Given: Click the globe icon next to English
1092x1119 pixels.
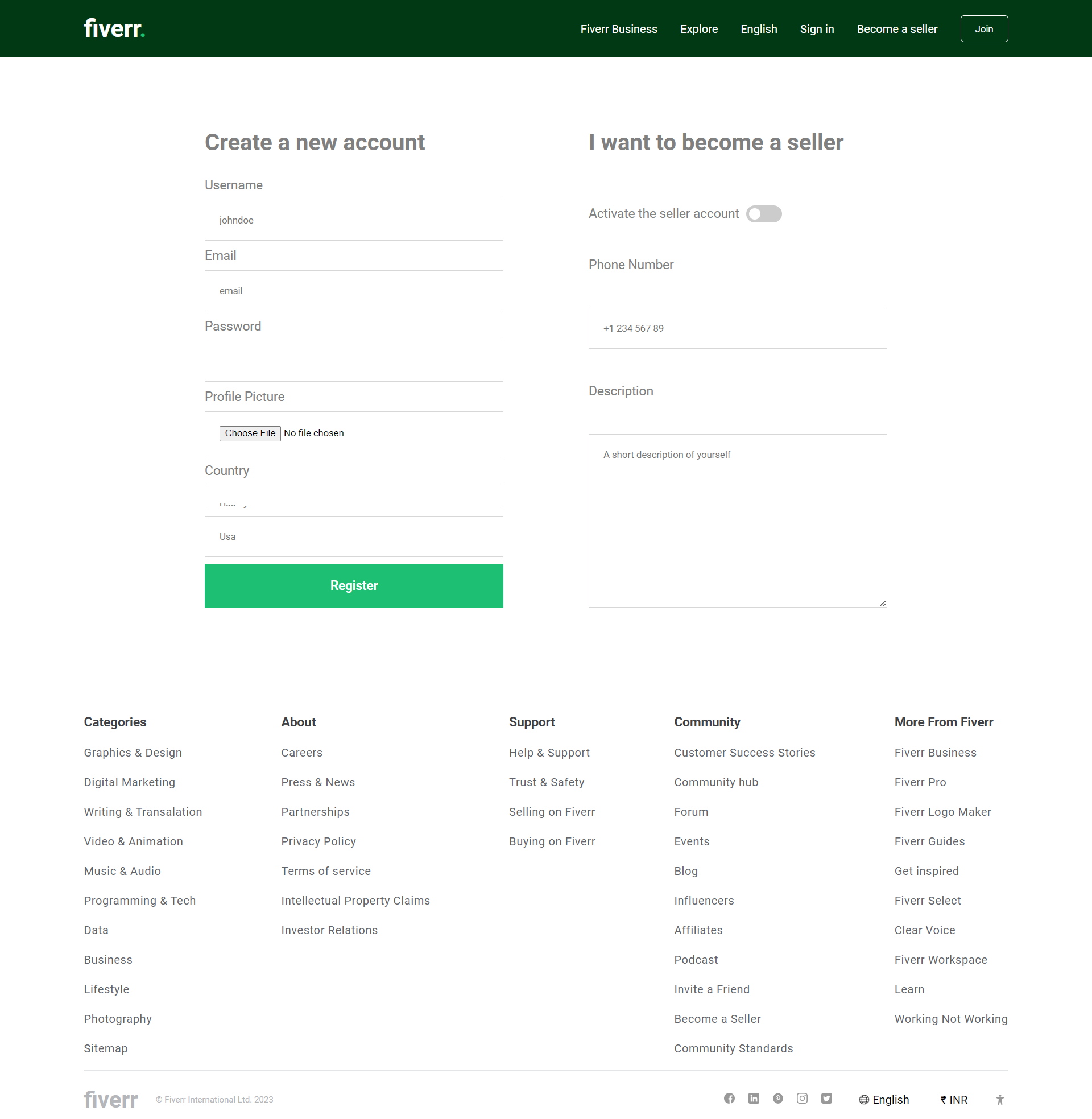Looking at the screenshot, I should click(x=864, y=1100).
